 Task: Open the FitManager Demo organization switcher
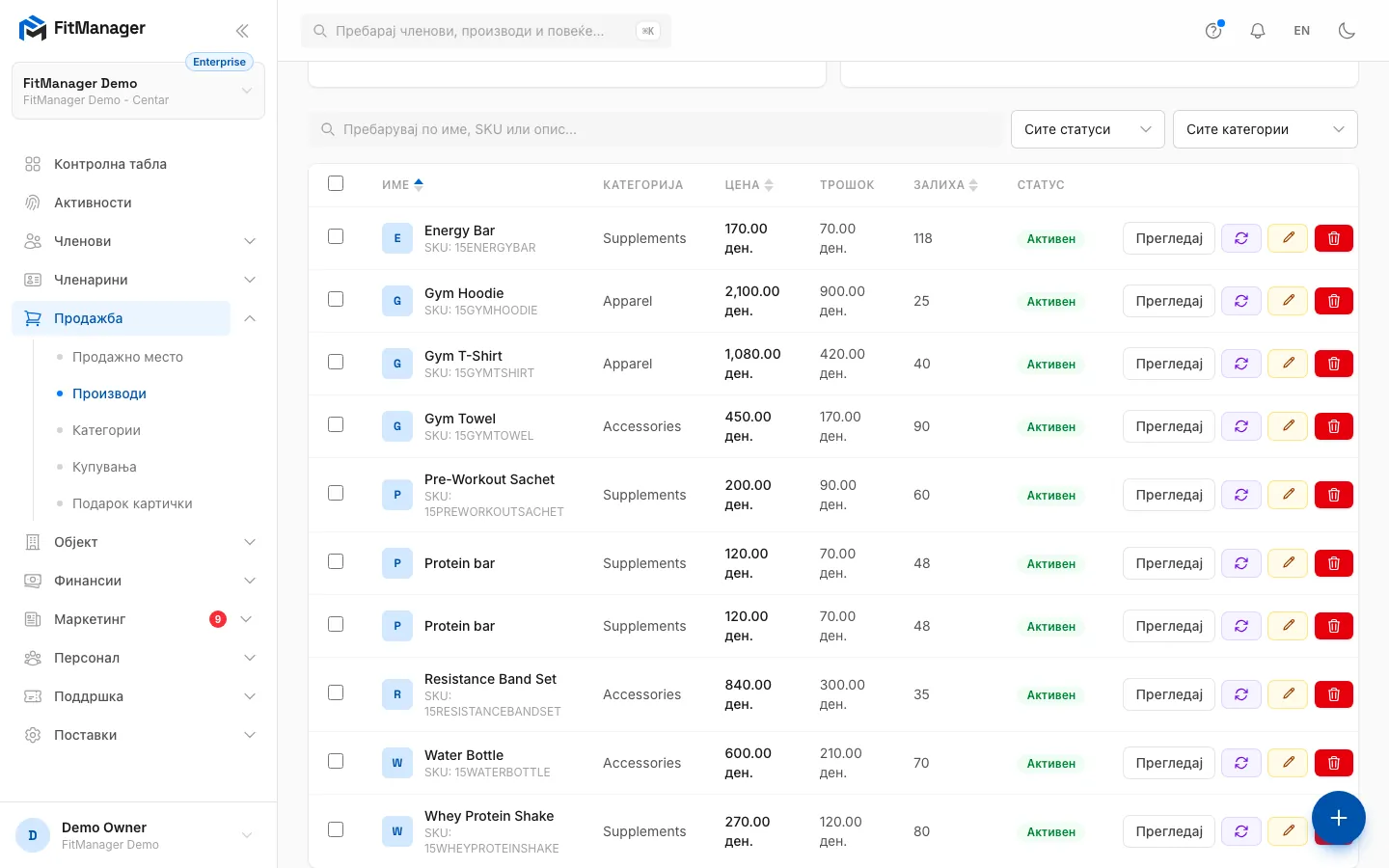point(139,91)
